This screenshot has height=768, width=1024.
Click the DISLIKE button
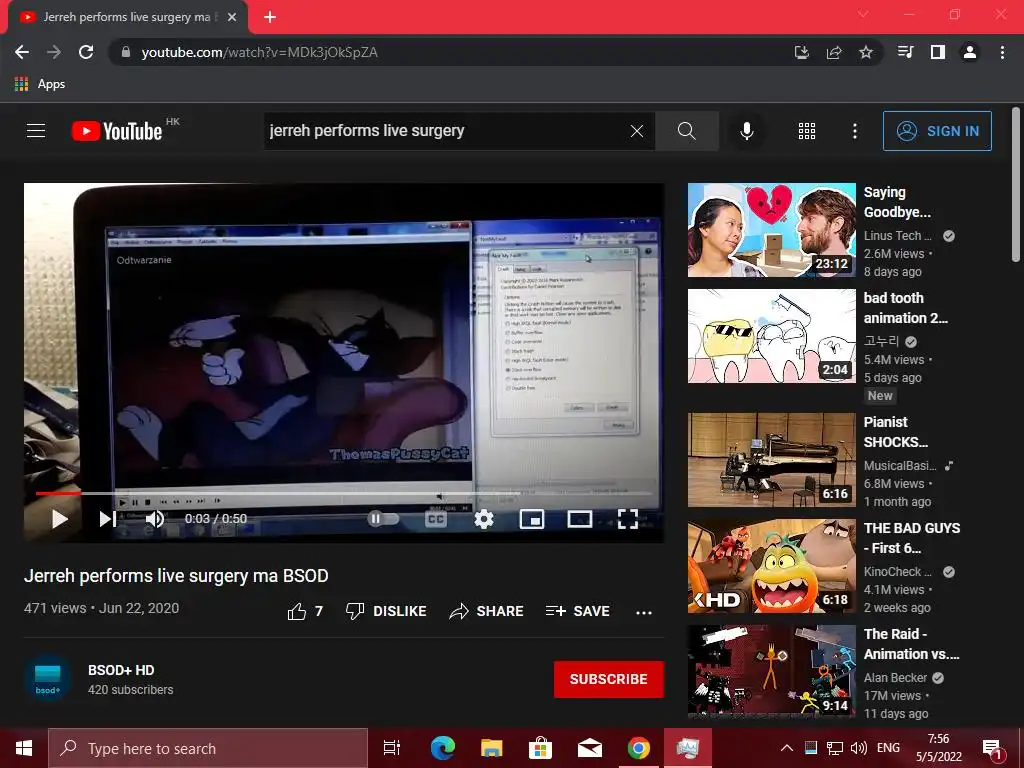tap(386, 611)
